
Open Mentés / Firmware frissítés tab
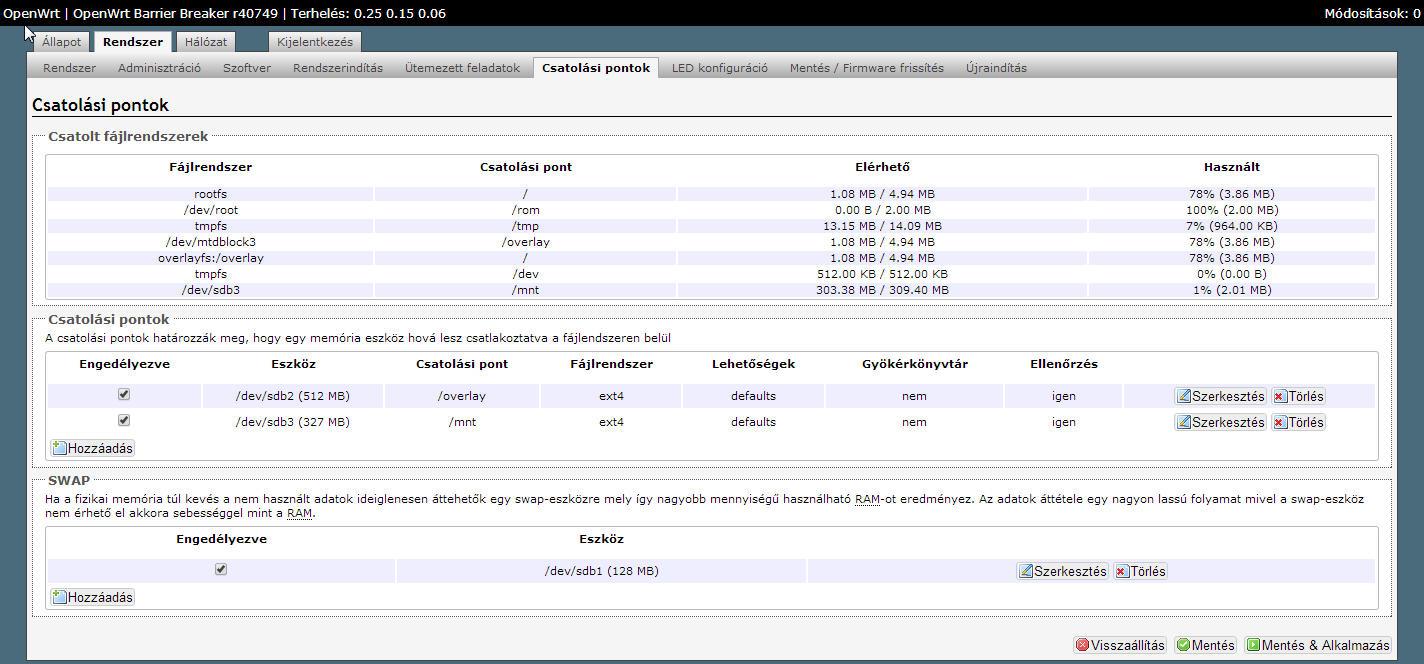pos(867,68)
